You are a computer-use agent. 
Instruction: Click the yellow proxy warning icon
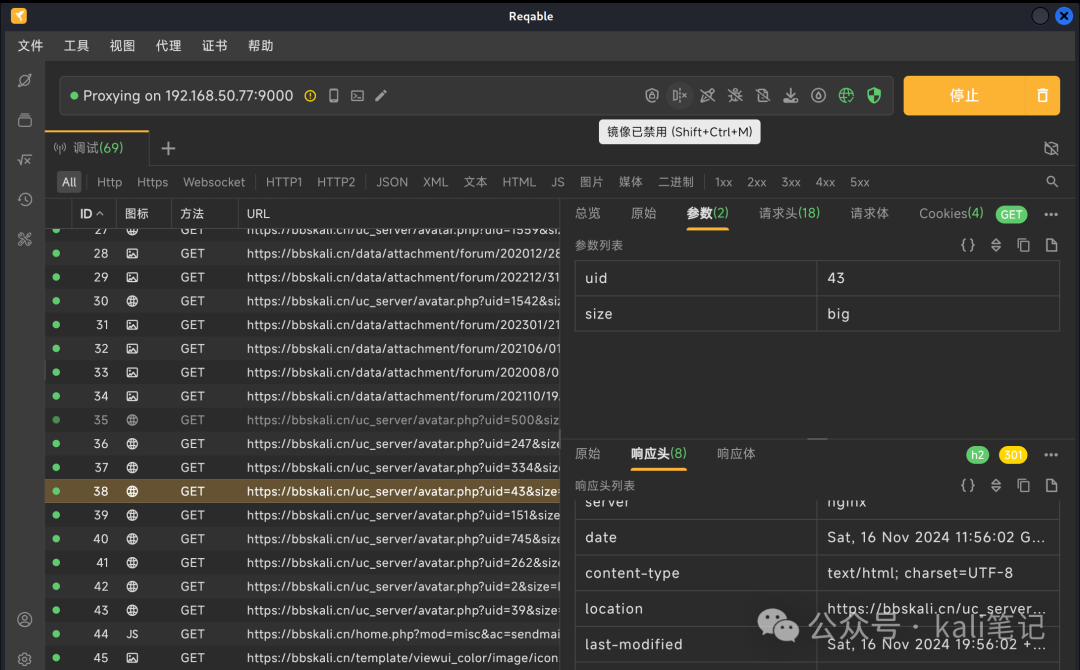[311, 96]
